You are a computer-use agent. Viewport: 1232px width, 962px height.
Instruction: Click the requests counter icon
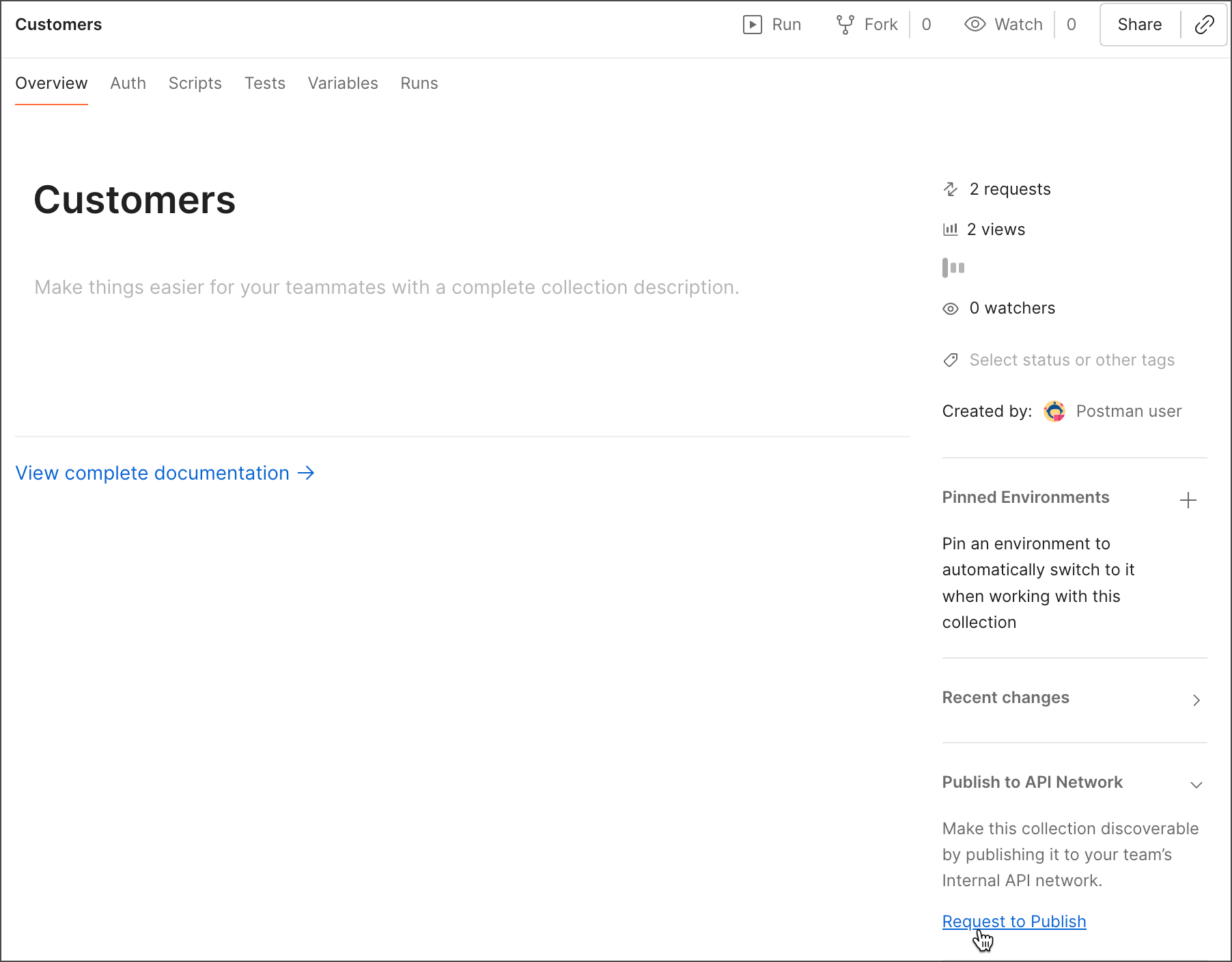coord(951,189)
